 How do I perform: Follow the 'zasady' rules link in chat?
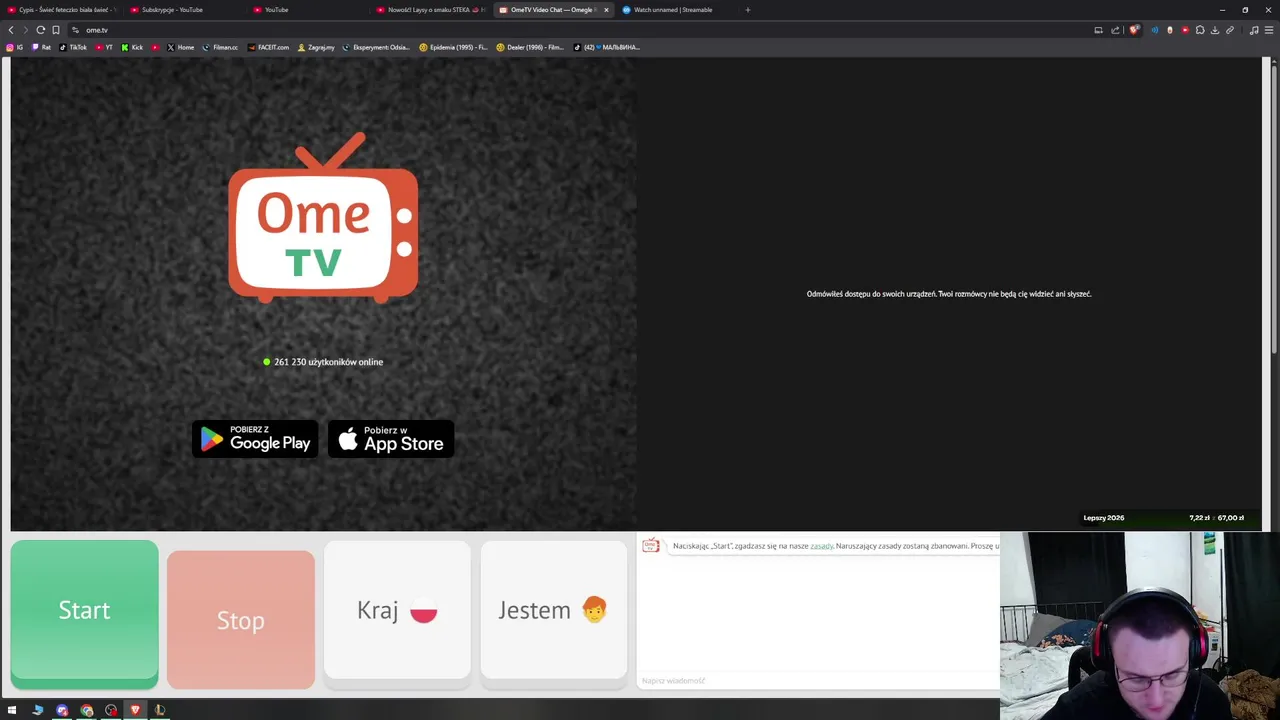(822, 546)
